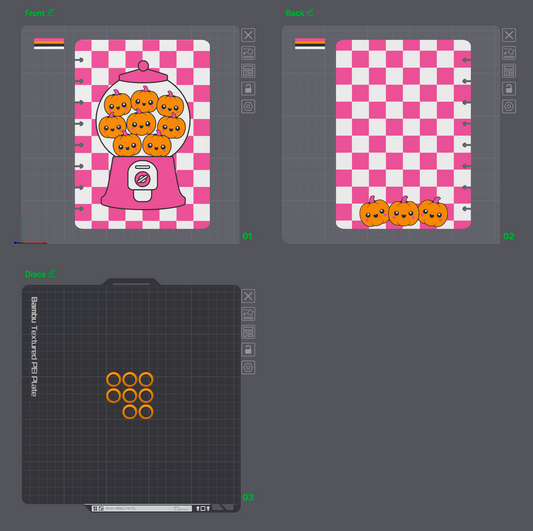Click the filament color stripes on Back plate
The width and height of the screenshot is (533, 531).
[x=310, y=44]
